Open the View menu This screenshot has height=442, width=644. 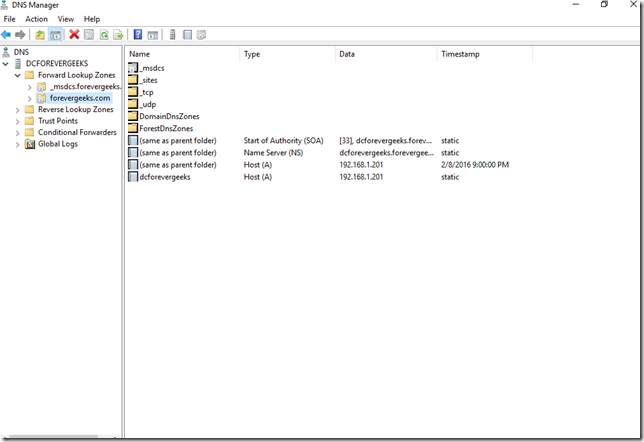pos(66,19)
